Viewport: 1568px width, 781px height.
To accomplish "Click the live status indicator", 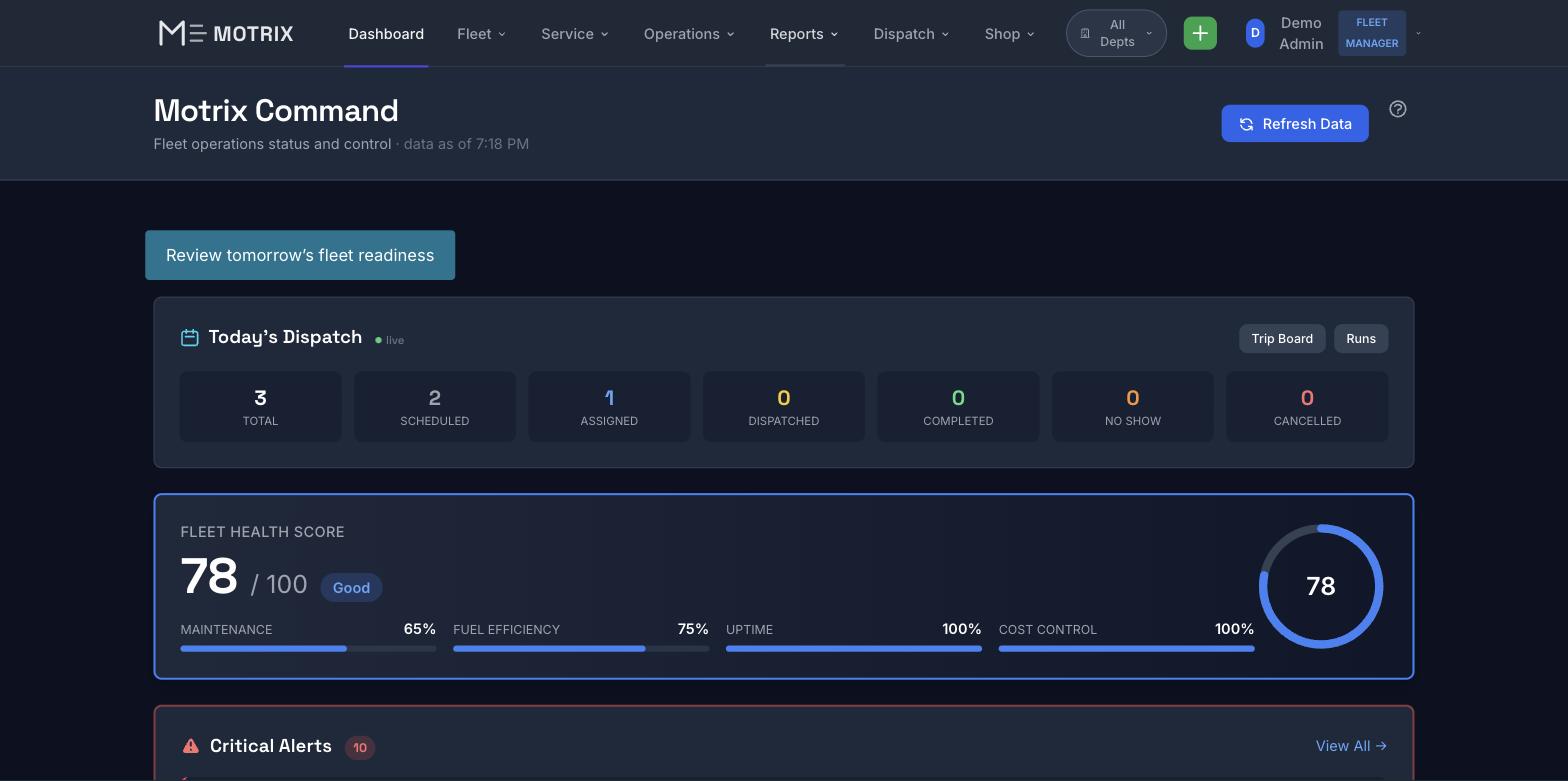I will pyautogui.click(x=390, y=340).
